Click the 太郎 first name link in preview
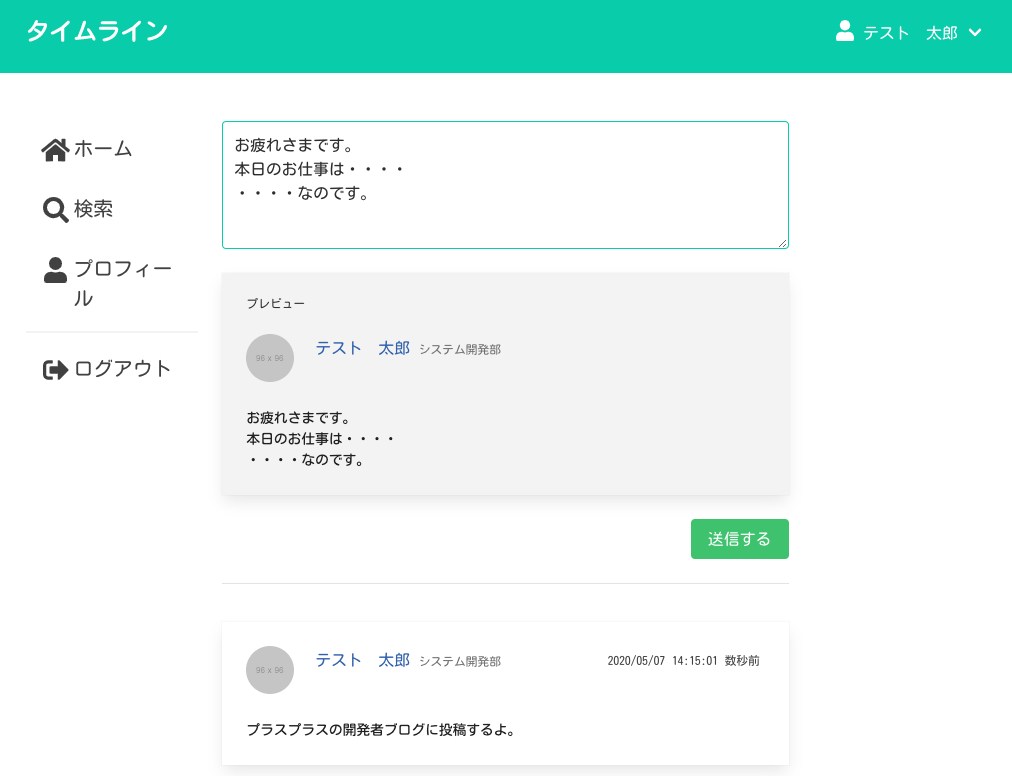This screenshot has height=776, width=1012. (394, 347)
